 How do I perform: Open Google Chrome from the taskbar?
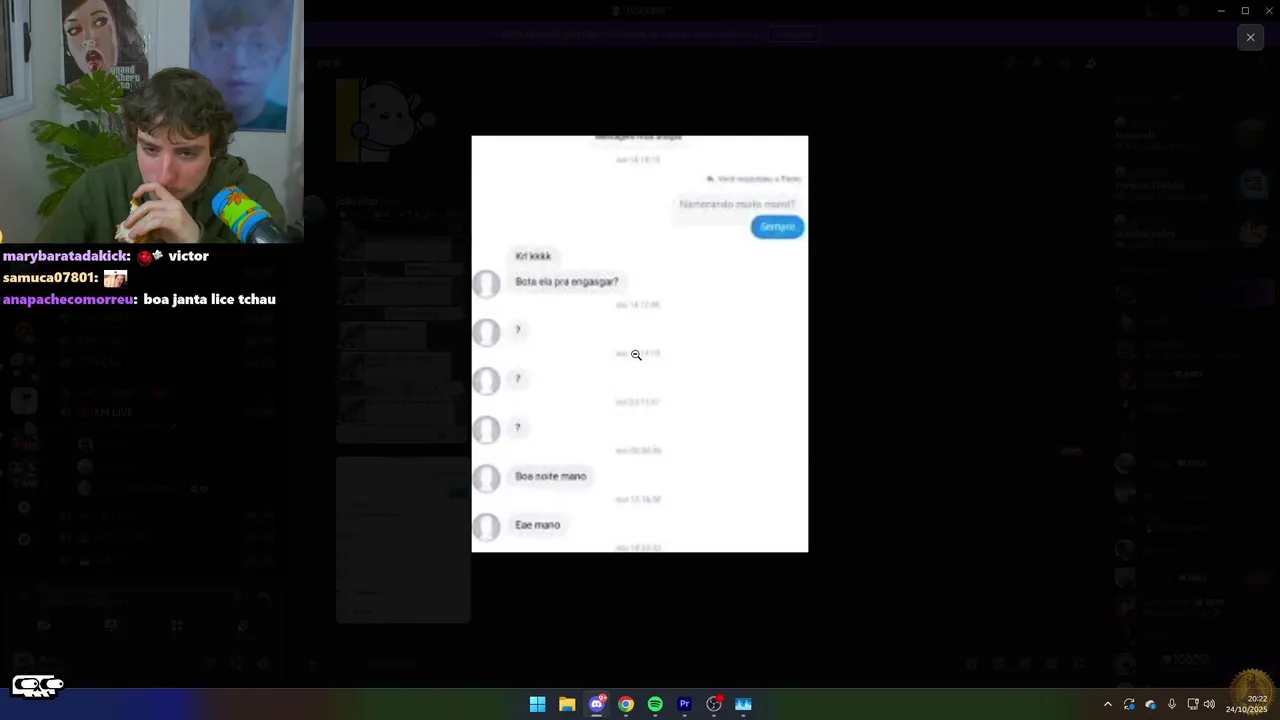click(x=626, y=704)
